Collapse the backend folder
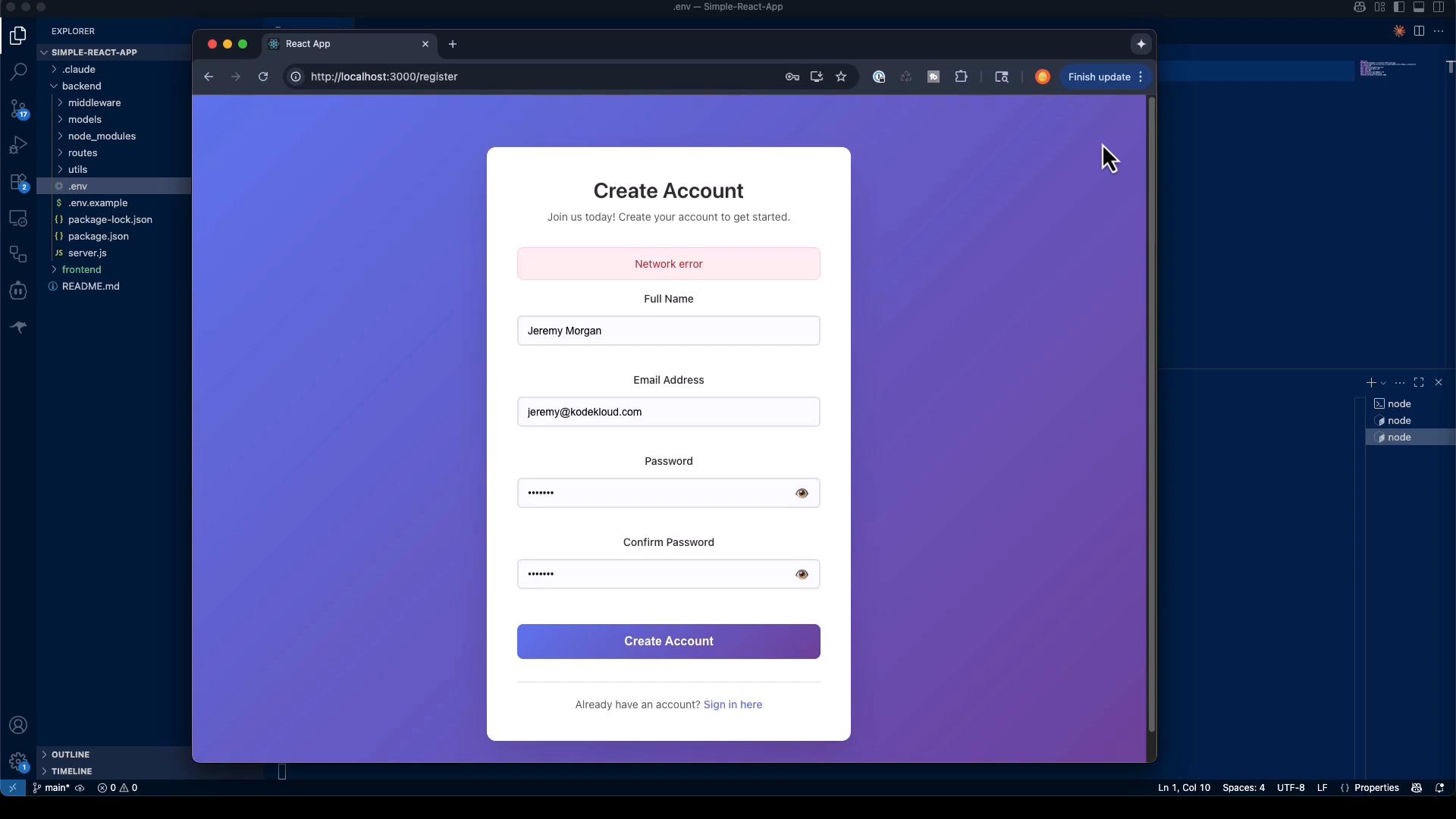 click(x=82, y=86)
